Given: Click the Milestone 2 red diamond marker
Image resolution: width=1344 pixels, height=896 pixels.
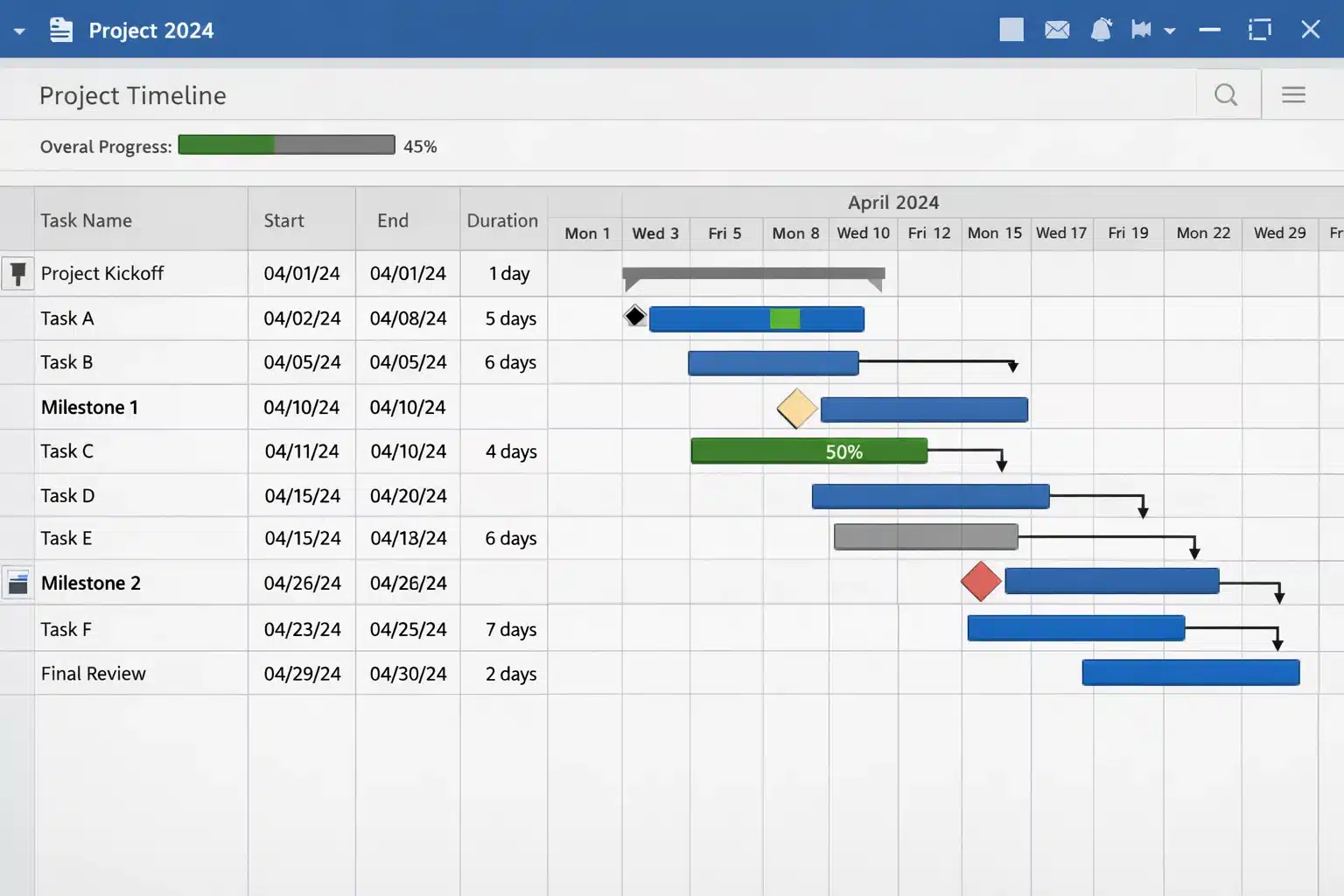Looking at the screenshot, I should tap(980, 580).
